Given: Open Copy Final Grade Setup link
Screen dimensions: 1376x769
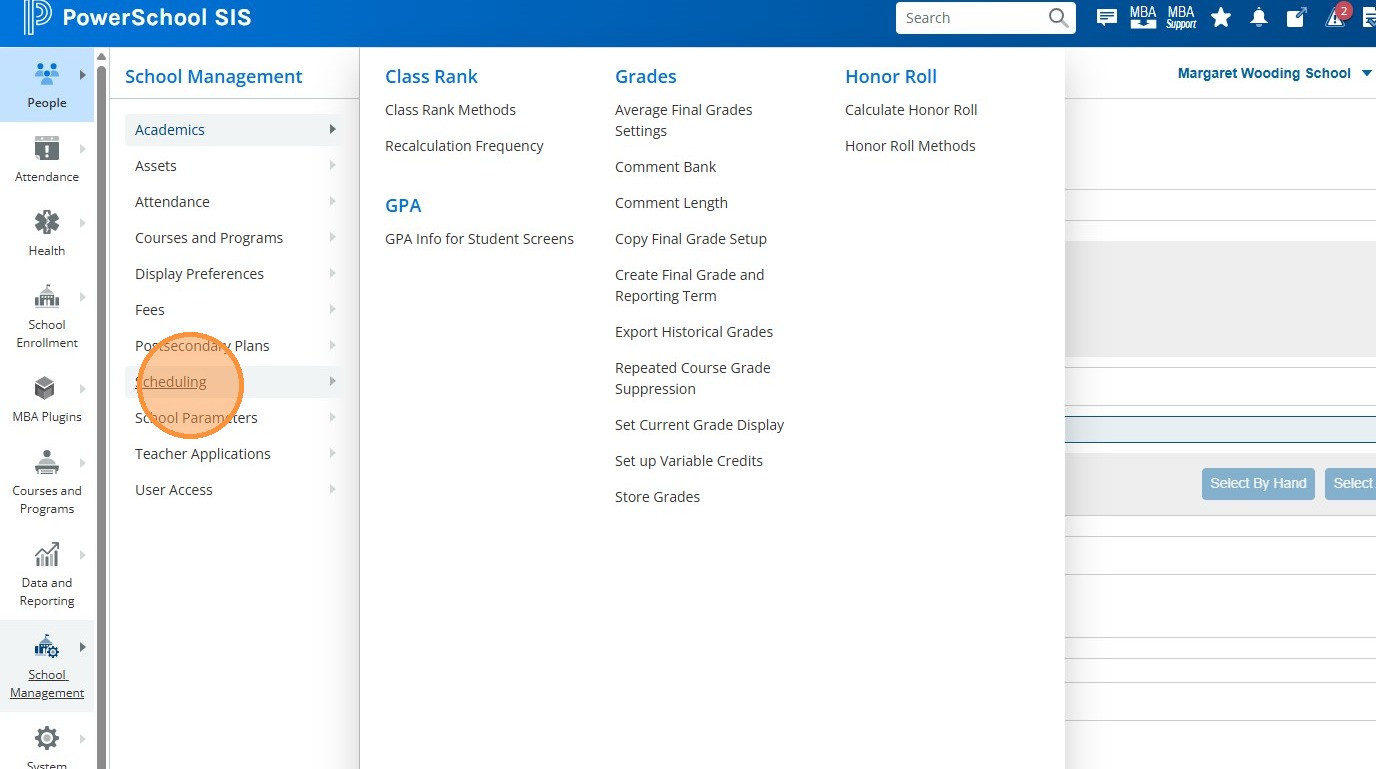Looking at the screenshot, I should (x=691, y=239).
